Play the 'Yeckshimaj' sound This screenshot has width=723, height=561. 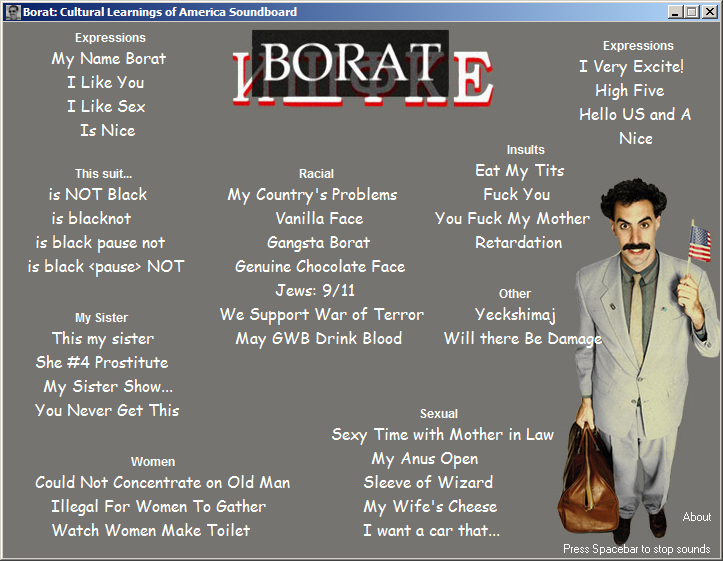(515, 315)
